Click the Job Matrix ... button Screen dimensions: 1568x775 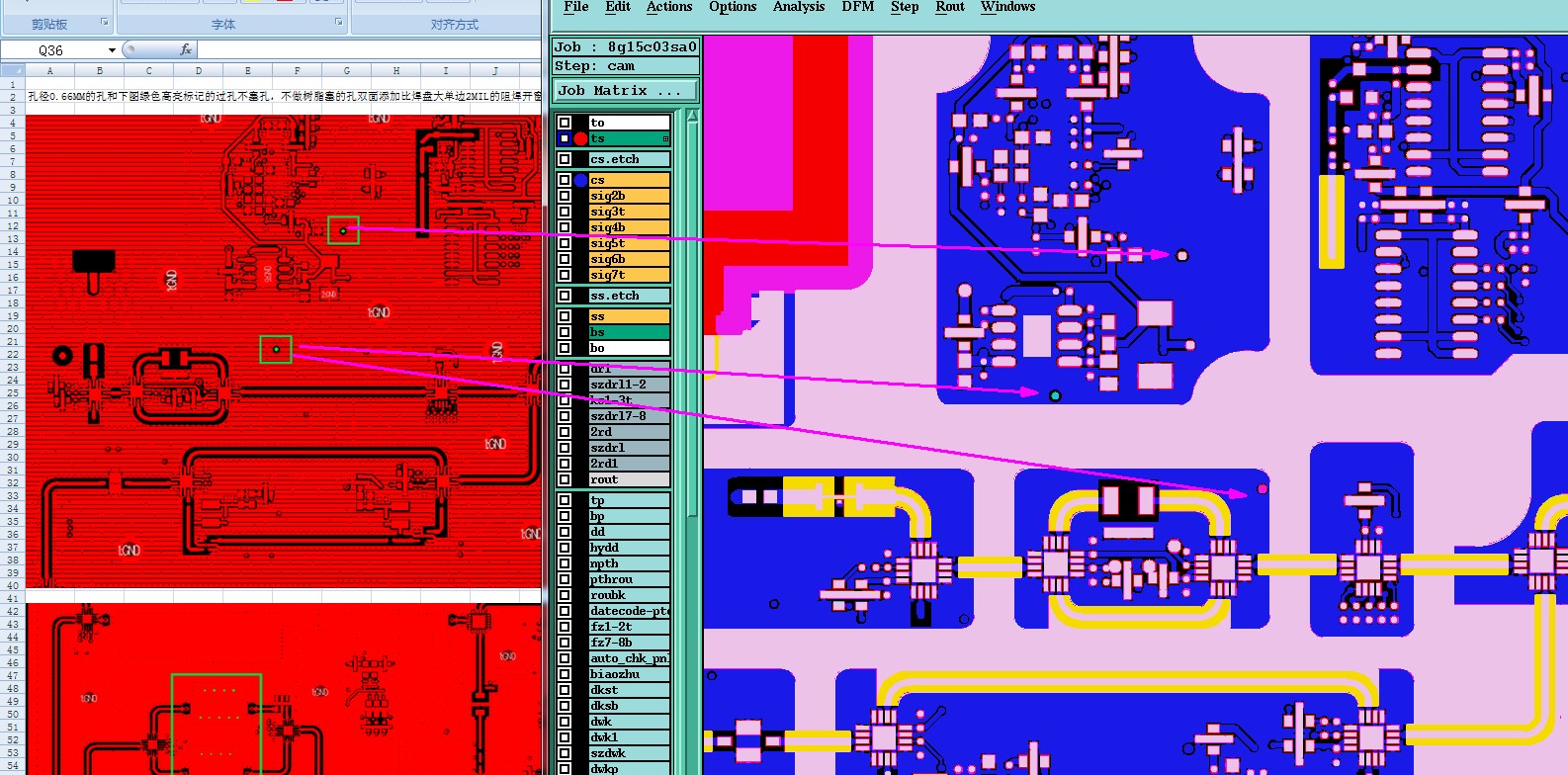[x=626, y=90]
